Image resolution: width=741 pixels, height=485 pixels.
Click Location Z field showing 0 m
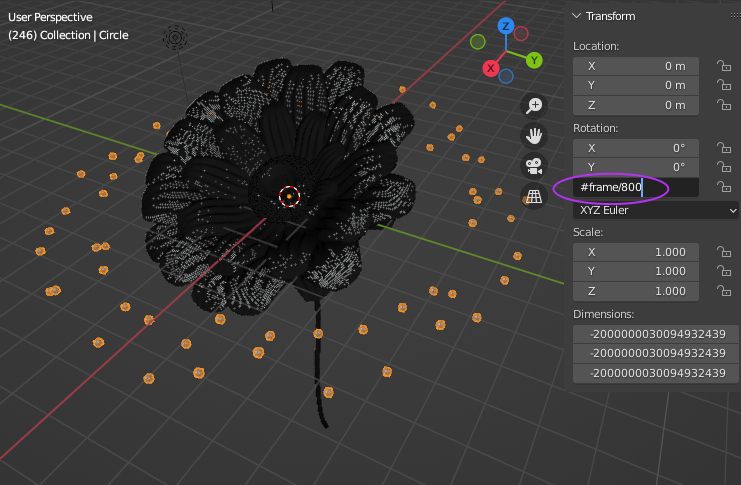coord(636,105)
